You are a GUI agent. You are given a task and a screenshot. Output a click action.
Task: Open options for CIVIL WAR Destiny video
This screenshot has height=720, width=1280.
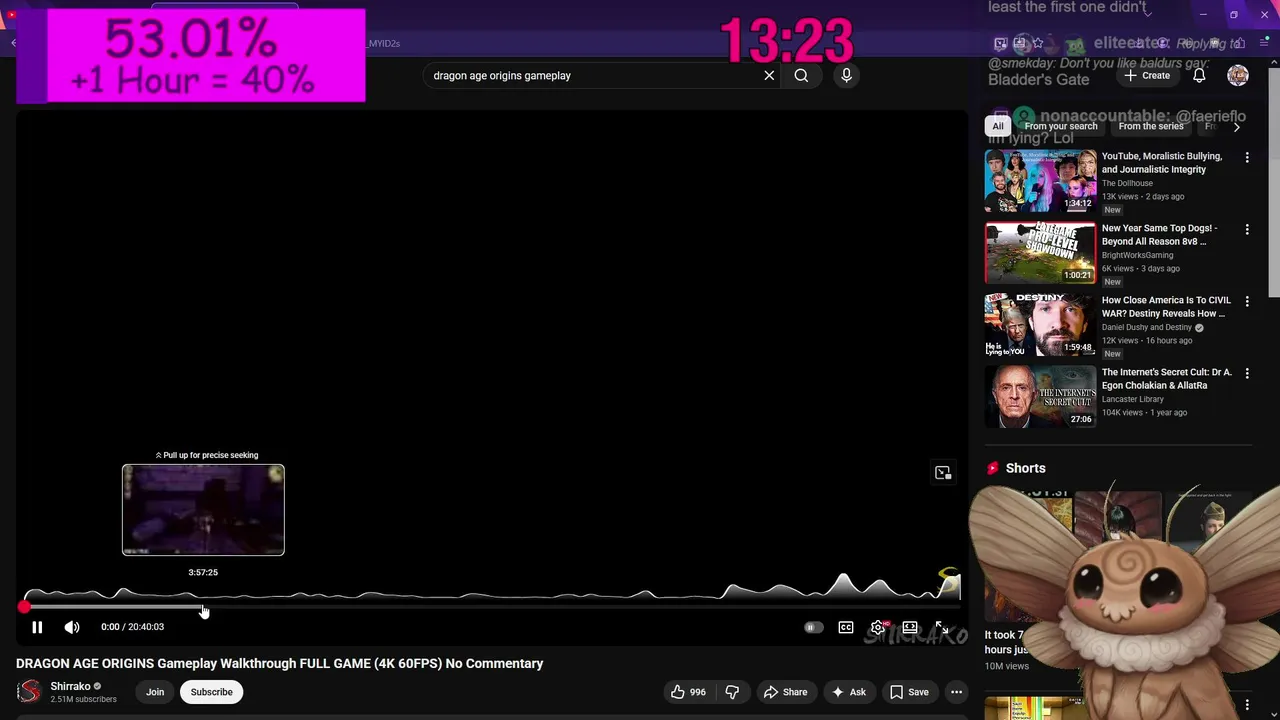point(1247,302)
